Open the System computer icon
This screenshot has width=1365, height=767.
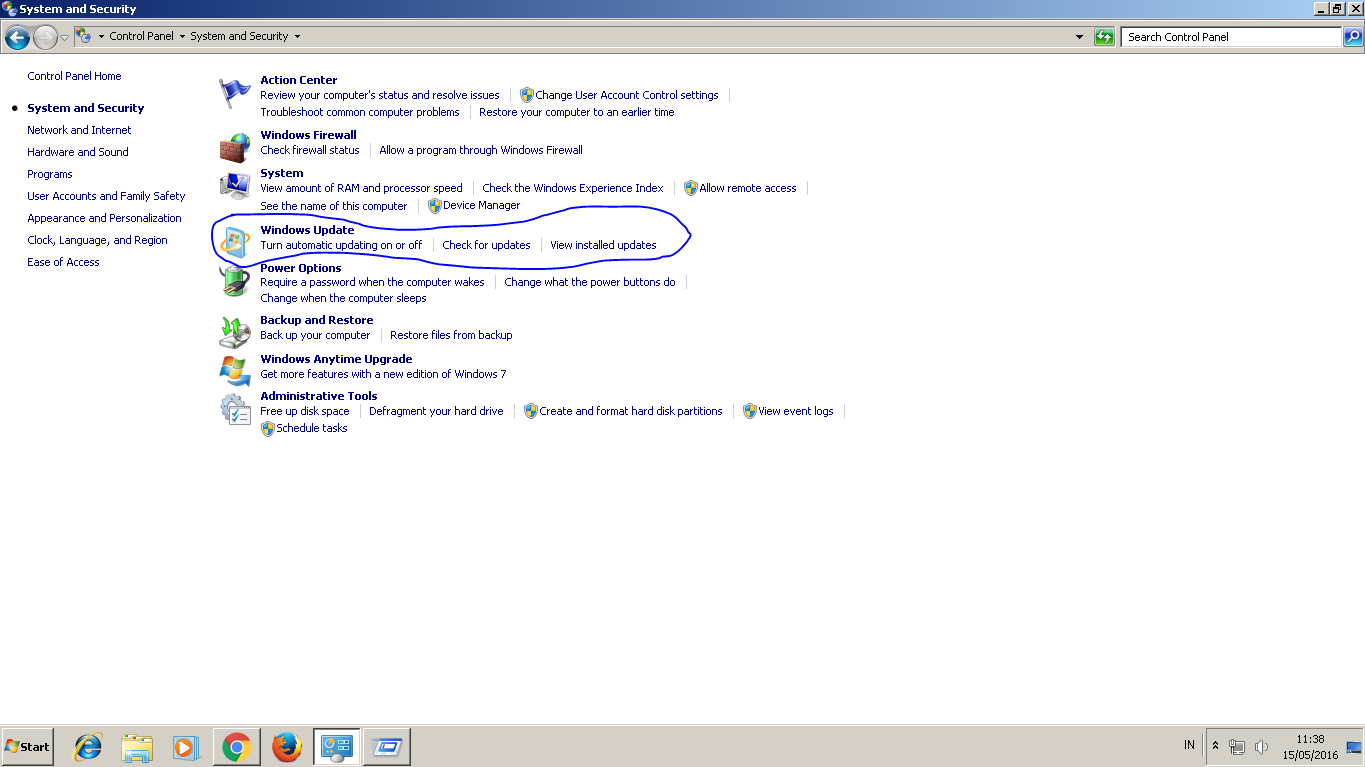click(235, 186)
